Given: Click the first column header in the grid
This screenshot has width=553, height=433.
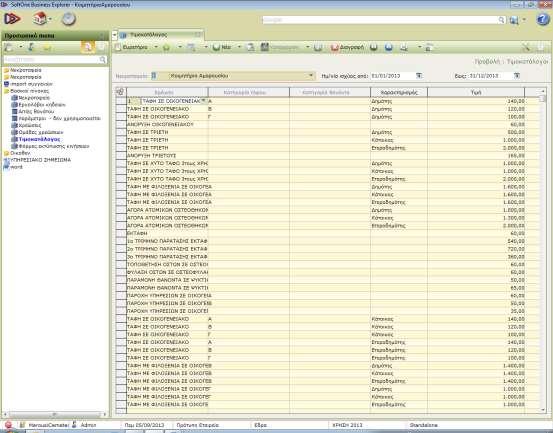Looking at the screenshot, I should tap(167, 92).
